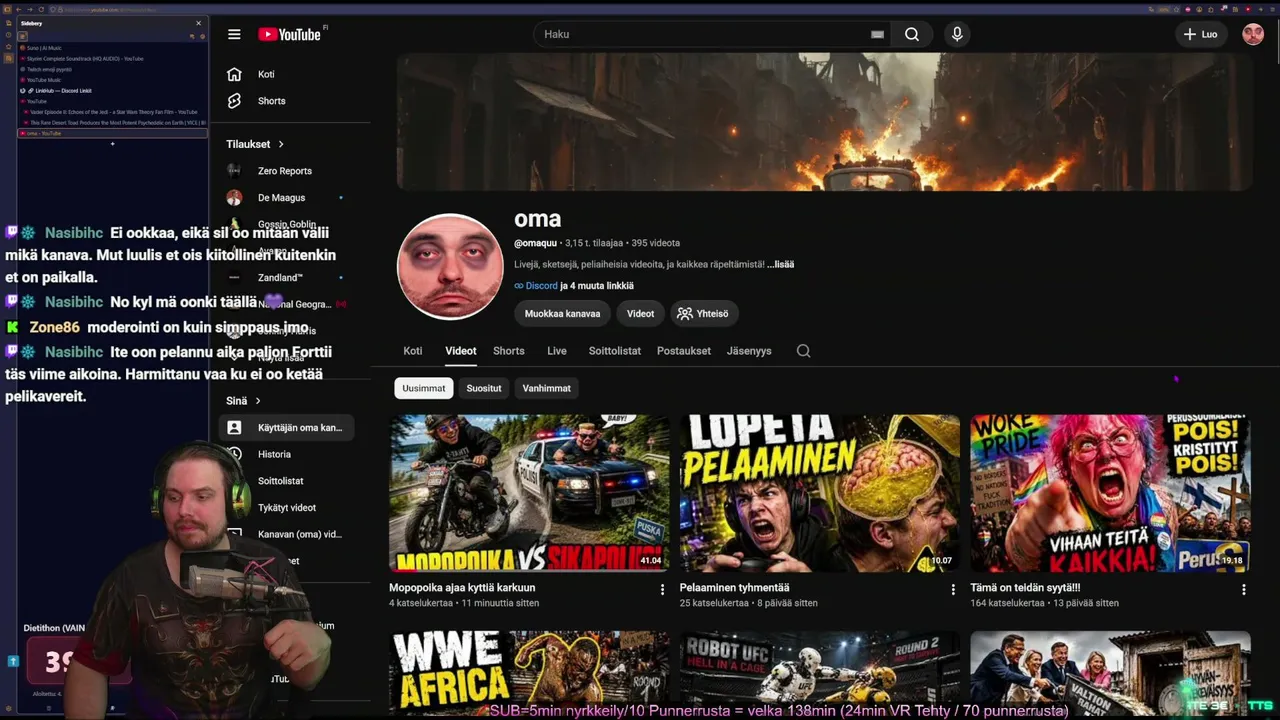The height and width of the screenshot is (720, 1280).
Task: Open the Live tab
Action: point(557,351)
